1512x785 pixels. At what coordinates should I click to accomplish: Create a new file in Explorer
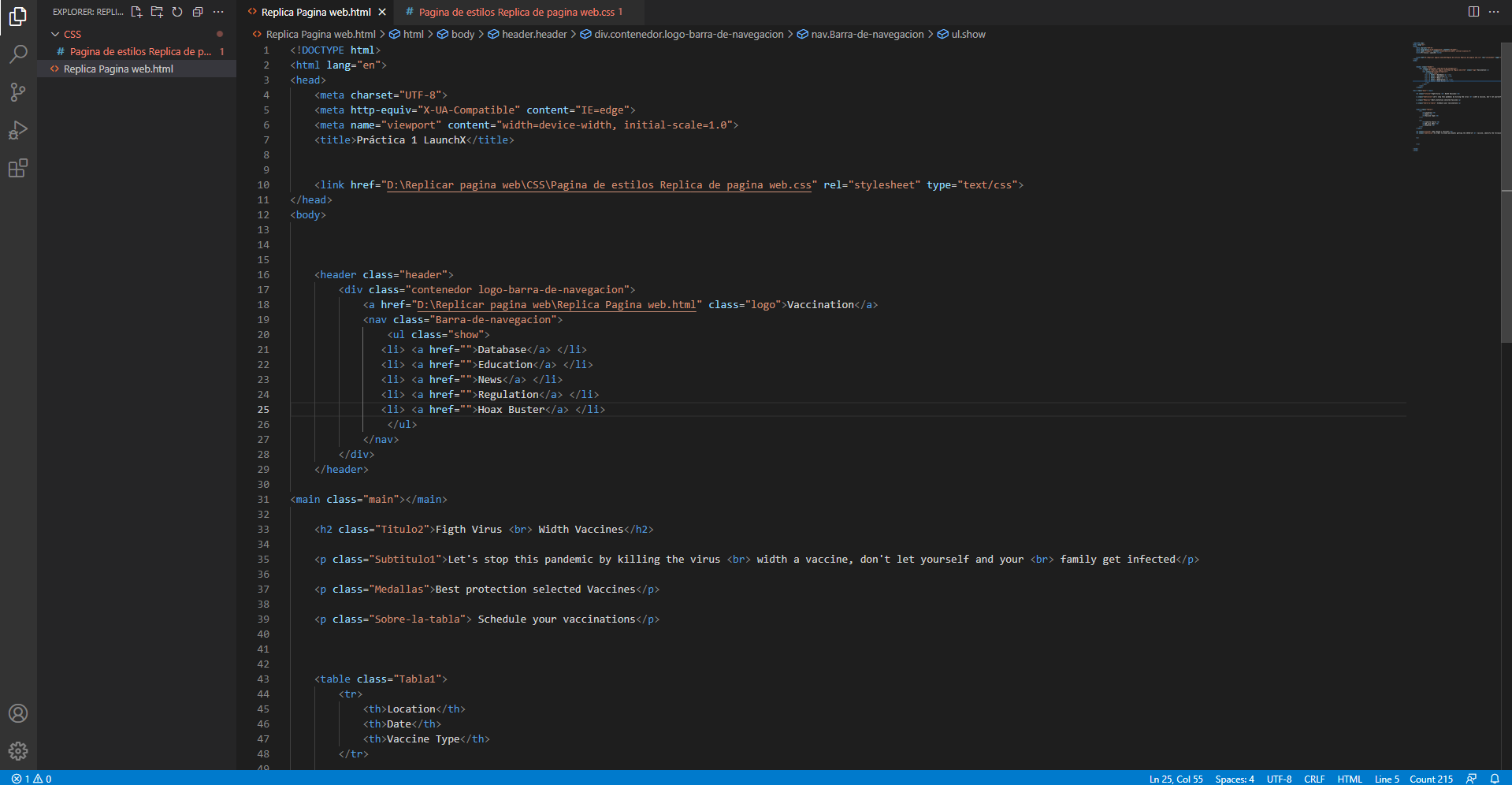[x=136, y=12]
